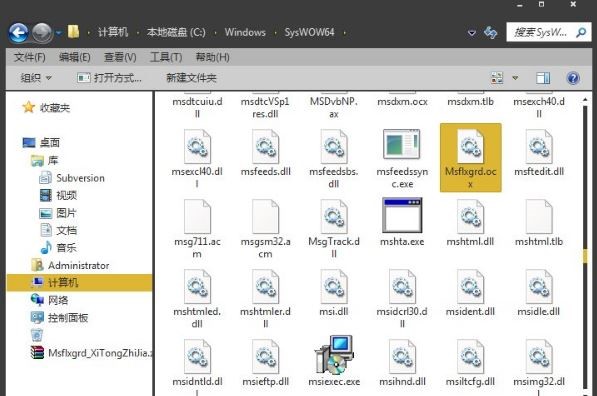Click the folder icon in address bar
597x396 pixels.
click(x=73, y=32)
